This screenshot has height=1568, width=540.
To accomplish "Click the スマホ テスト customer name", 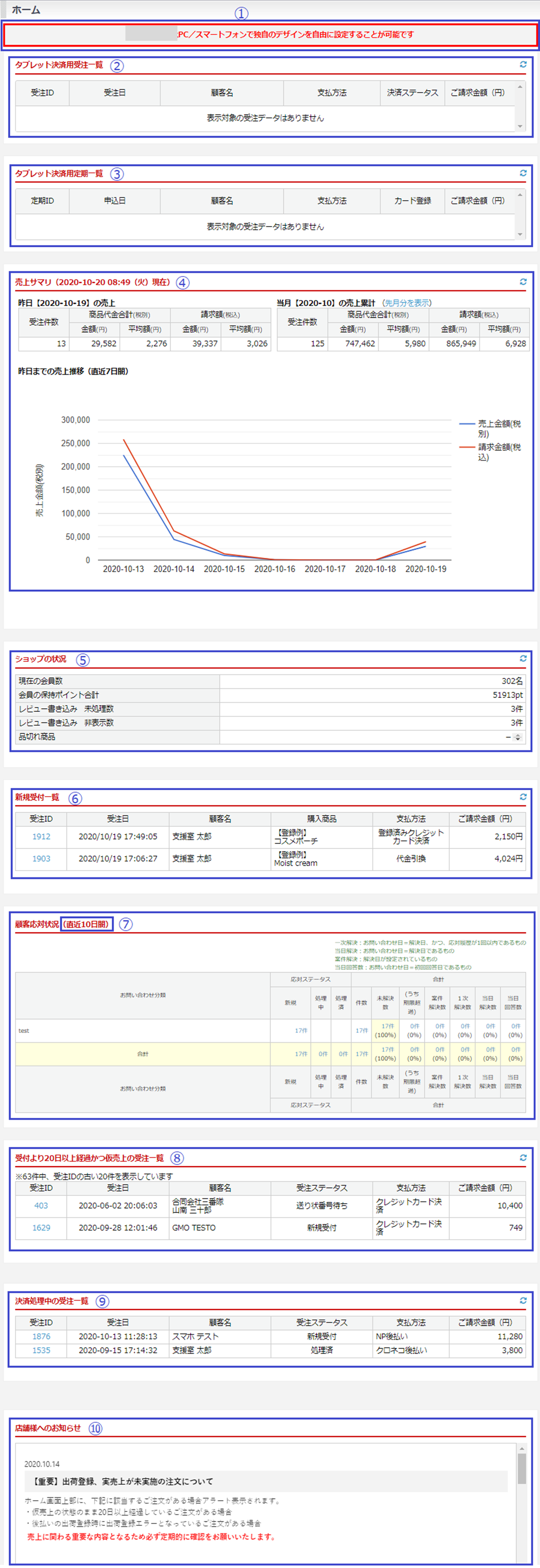I will click(x=195, y=1336).
